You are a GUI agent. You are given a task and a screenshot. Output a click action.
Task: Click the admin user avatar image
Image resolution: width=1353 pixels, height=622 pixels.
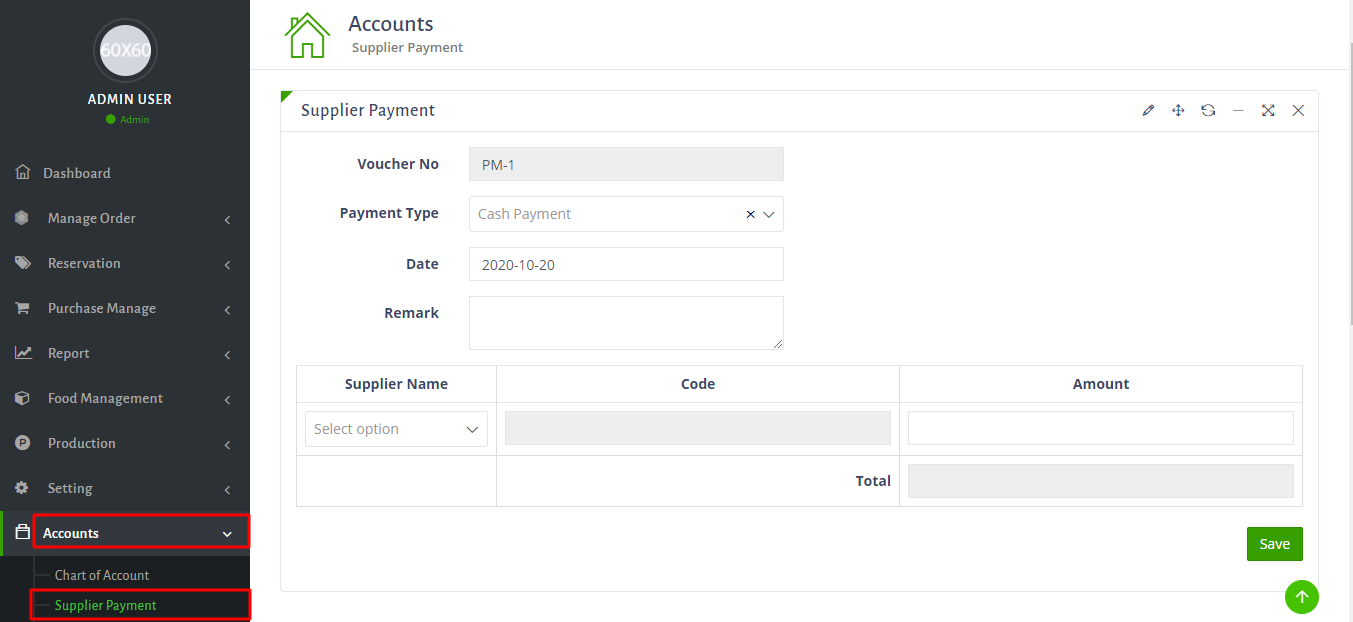125,50
